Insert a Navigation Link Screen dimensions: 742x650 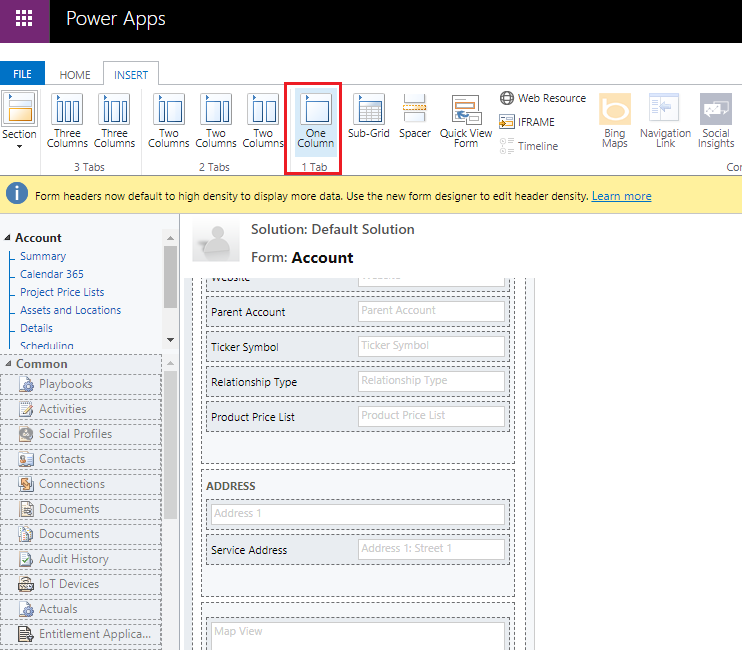coord(665,121)
